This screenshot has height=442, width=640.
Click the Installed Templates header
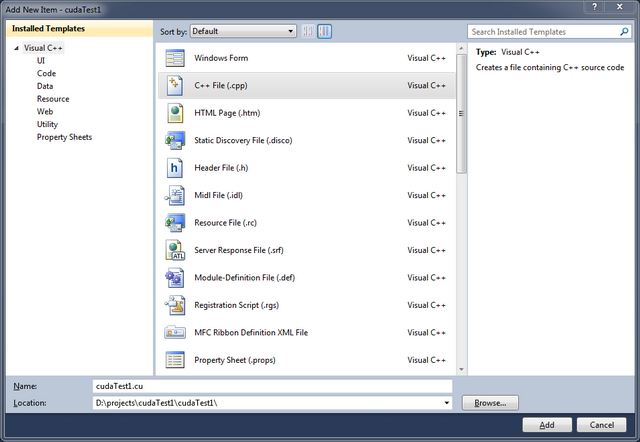tap(80, 29)
